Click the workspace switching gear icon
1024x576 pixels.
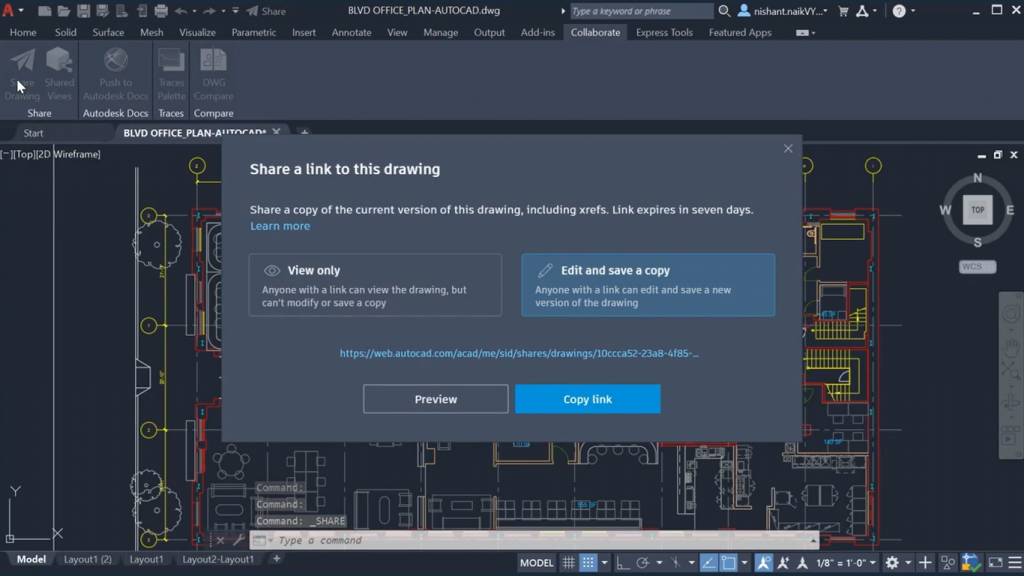click(892, 563)
